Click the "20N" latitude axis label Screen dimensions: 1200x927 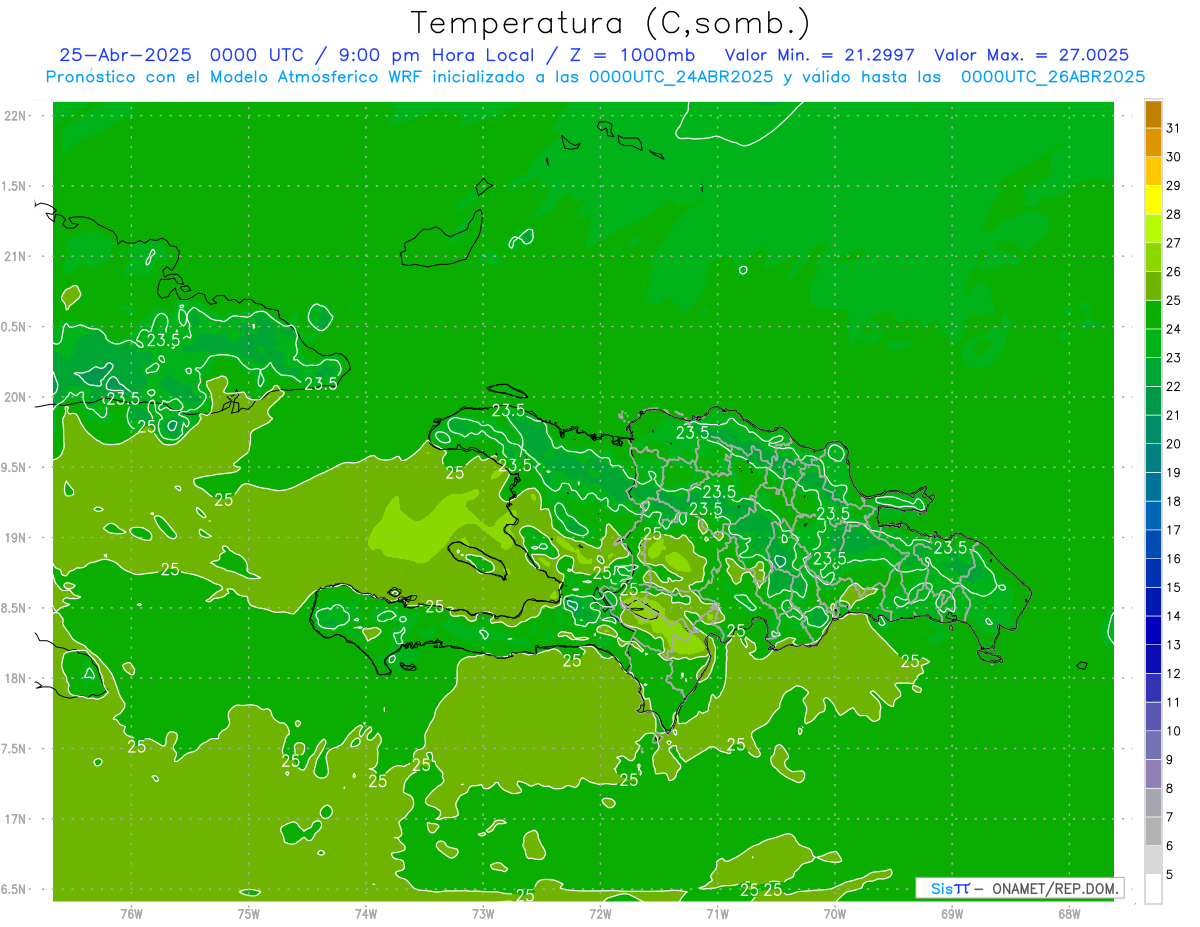pyautogui.click(x=16, y=397)
